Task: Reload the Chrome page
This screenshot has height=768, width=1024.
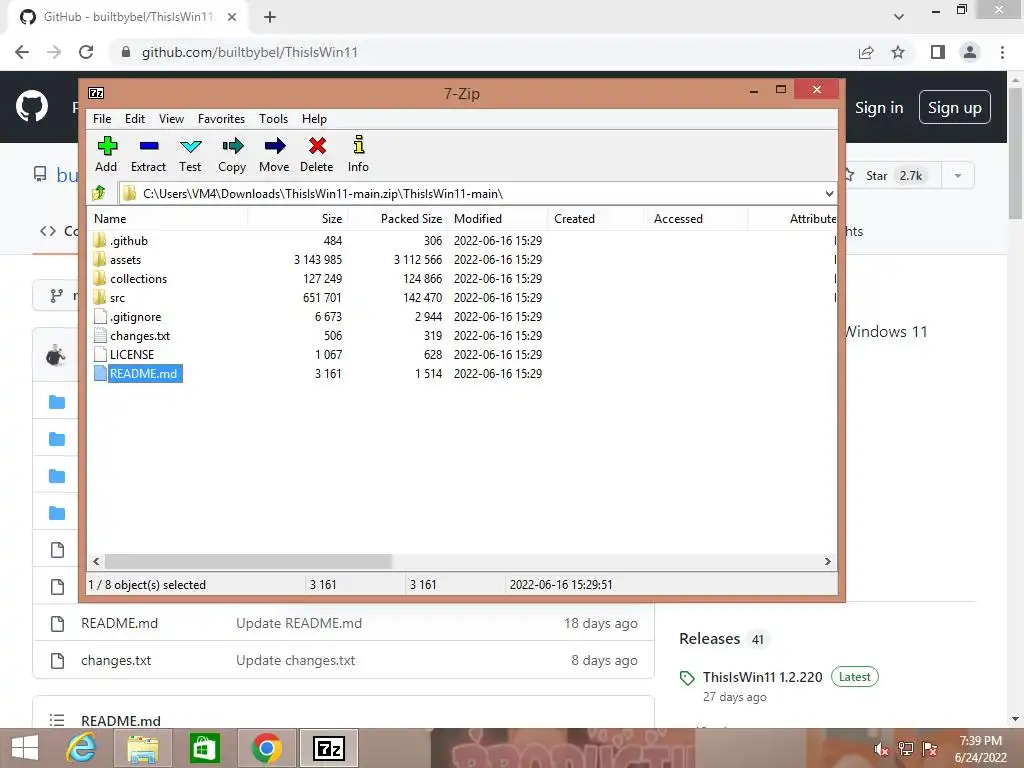Action: point(86,52)
